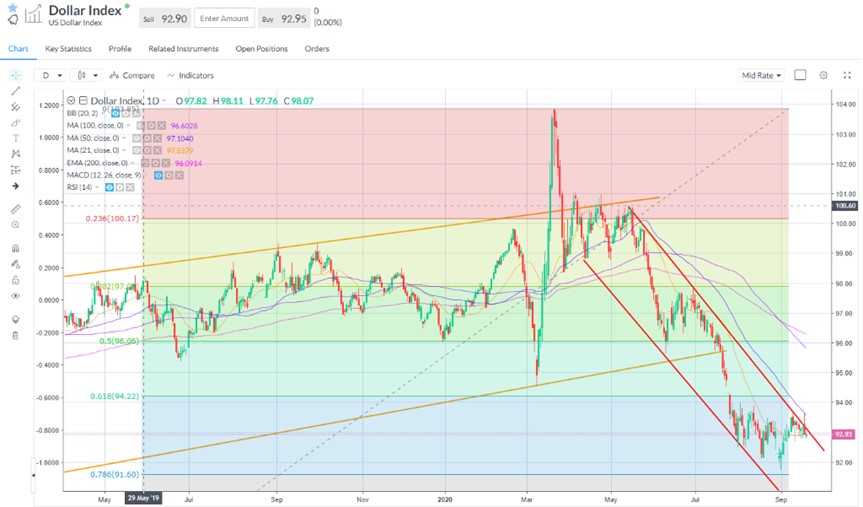Viewport: 863px width, 507px height.
Task: Click the alert bell icon under the star
Action: [x=13, y=20]
